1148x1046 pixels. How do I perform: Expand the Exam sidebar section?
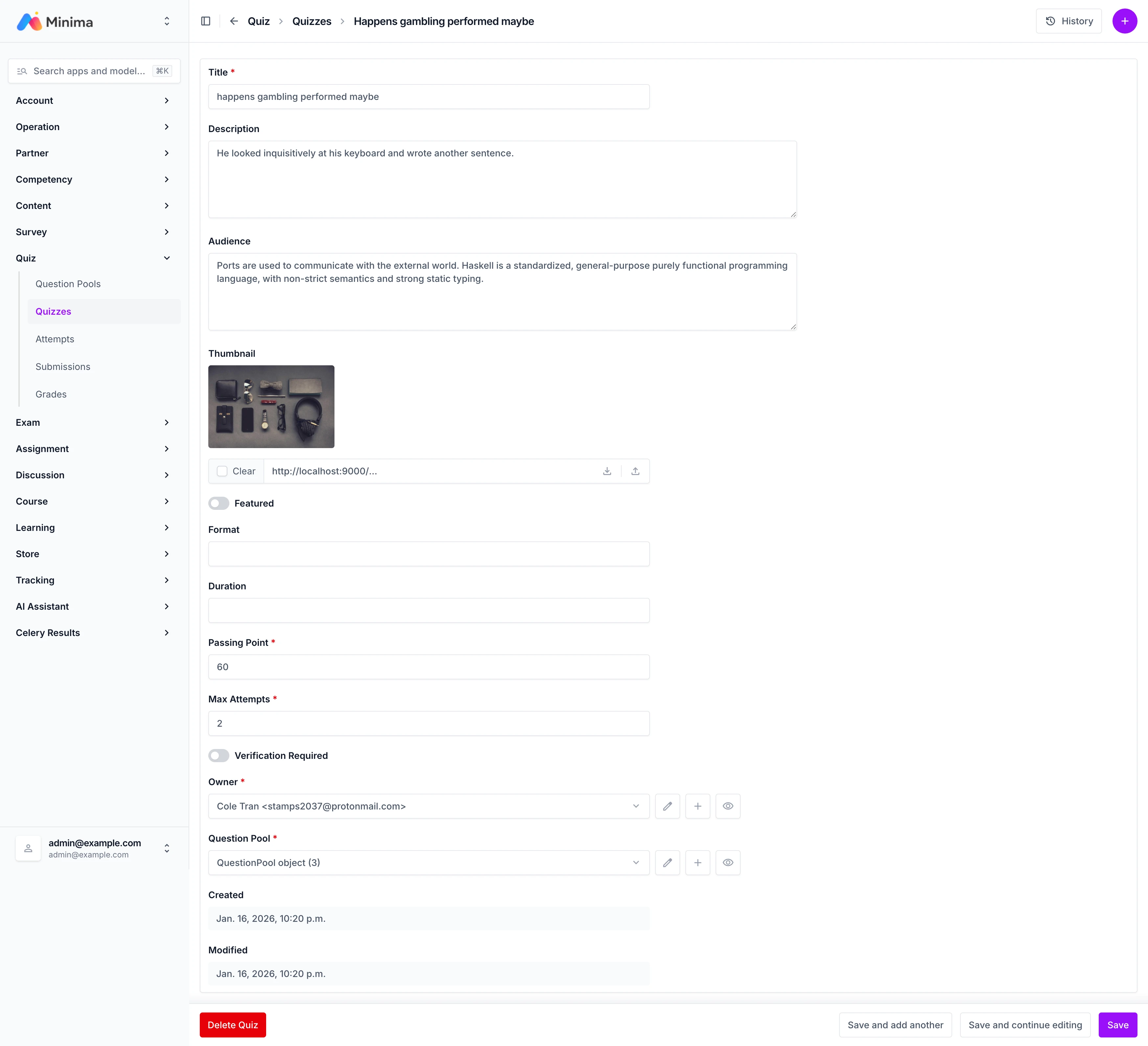click(x=93, y=422)
